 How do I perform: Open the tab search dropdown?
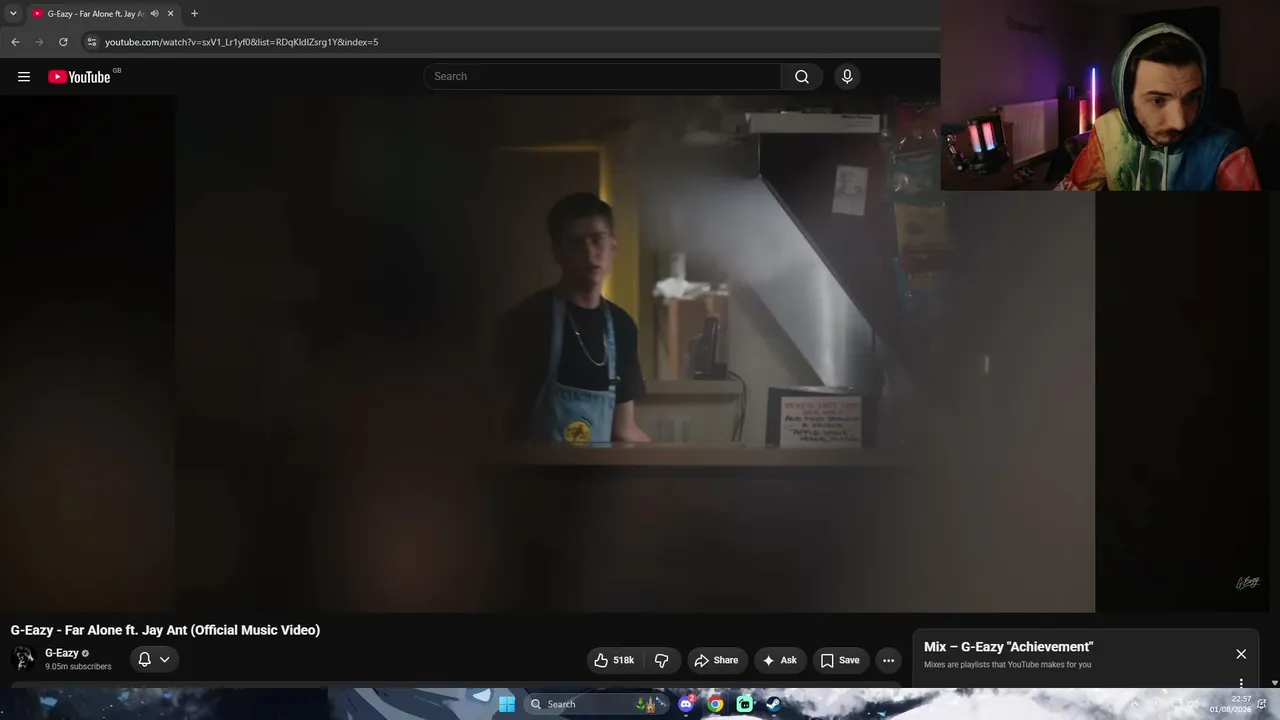[x=13, y=14]
